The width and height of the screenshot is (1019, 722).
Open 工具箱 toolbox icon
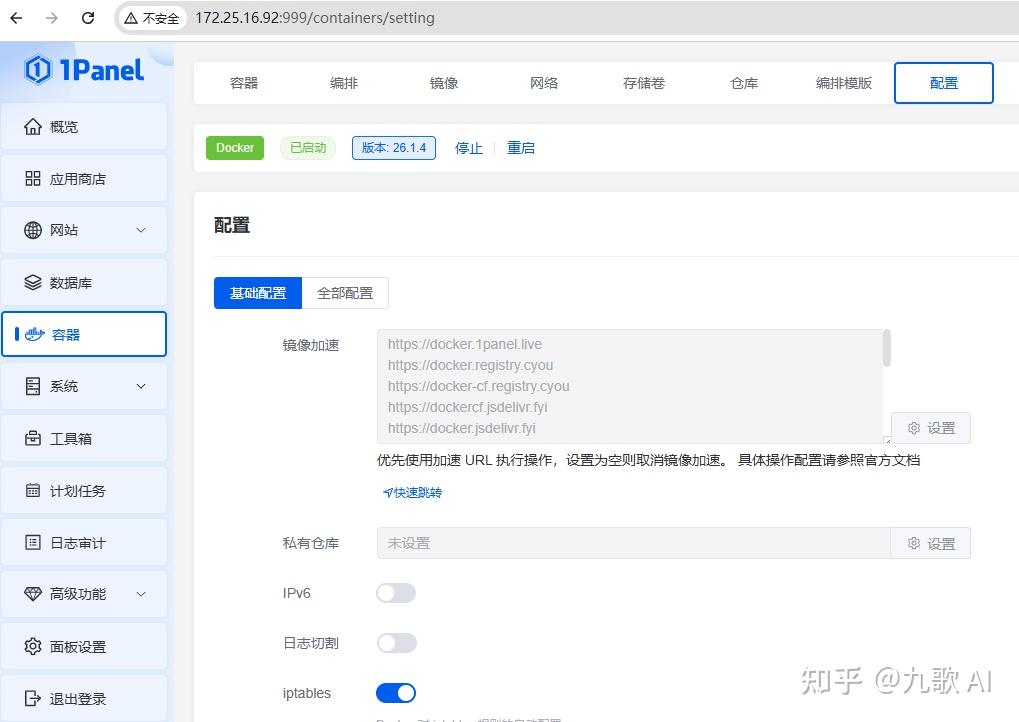tap(32, 439)
